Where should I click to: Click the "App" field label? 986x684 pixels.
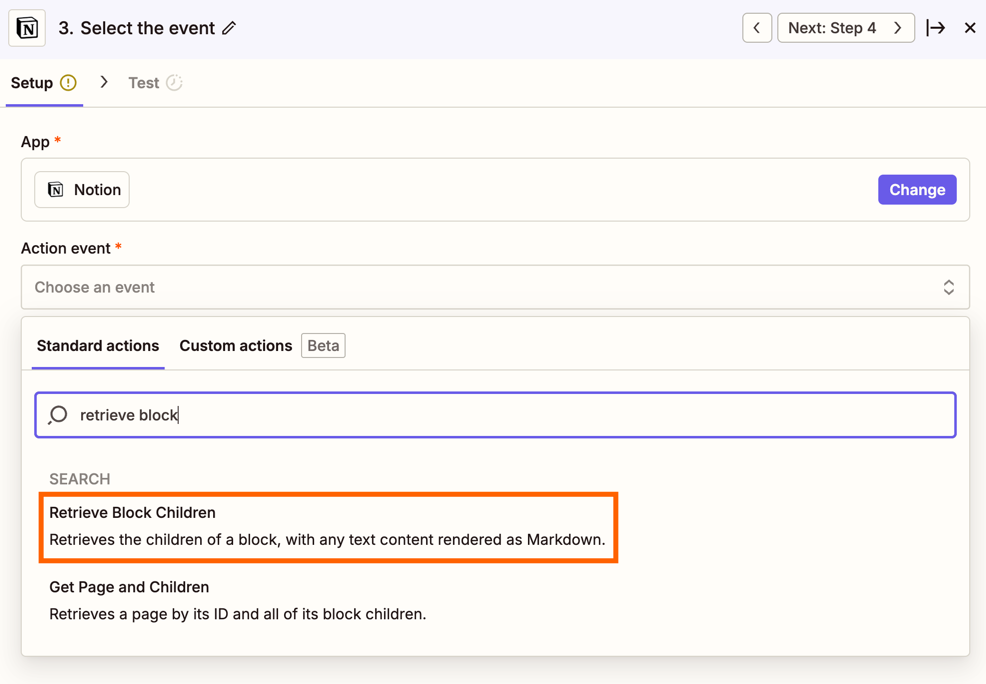tap(35, 141)
